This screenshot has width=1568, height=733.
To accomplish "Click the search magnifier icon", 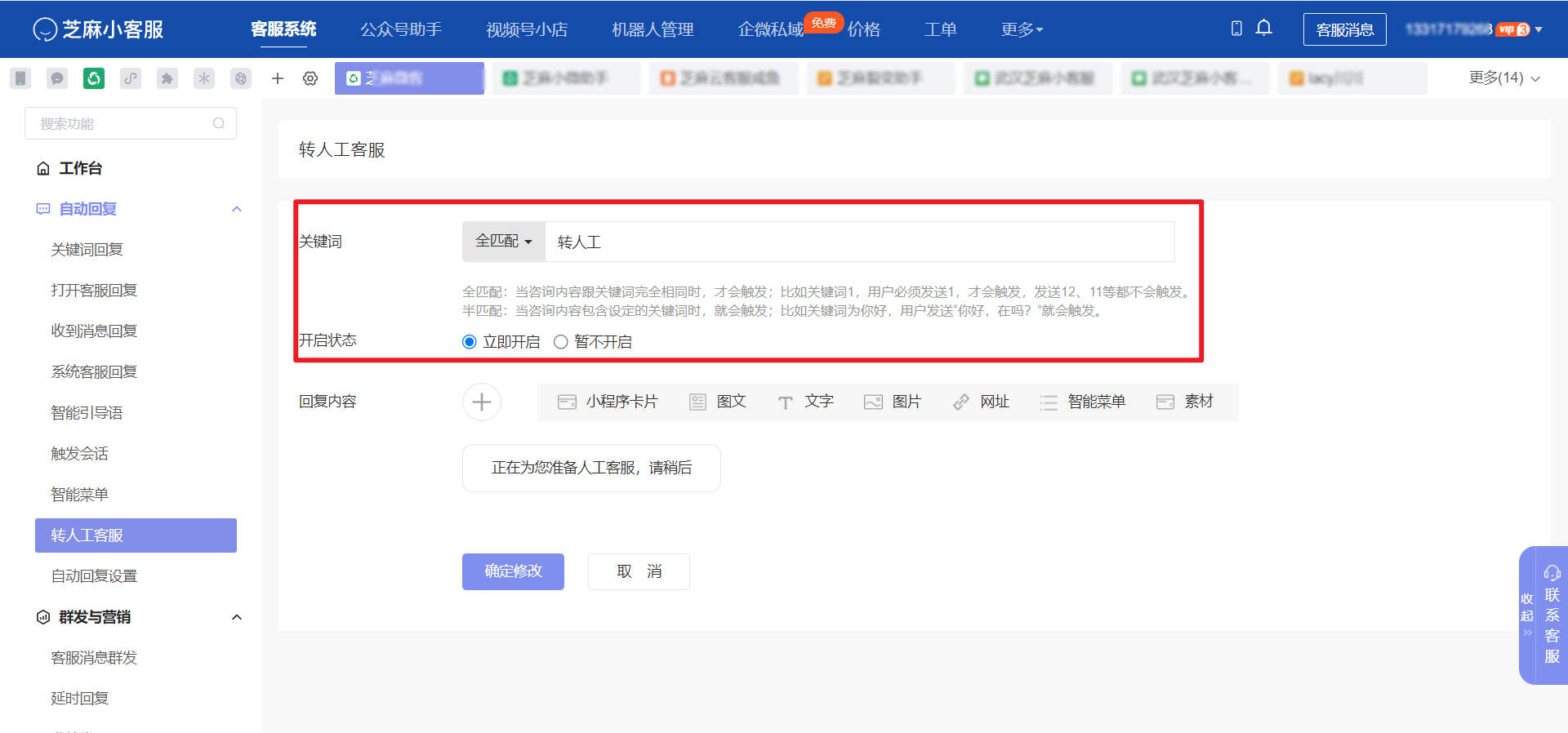I will pos(219,123).
